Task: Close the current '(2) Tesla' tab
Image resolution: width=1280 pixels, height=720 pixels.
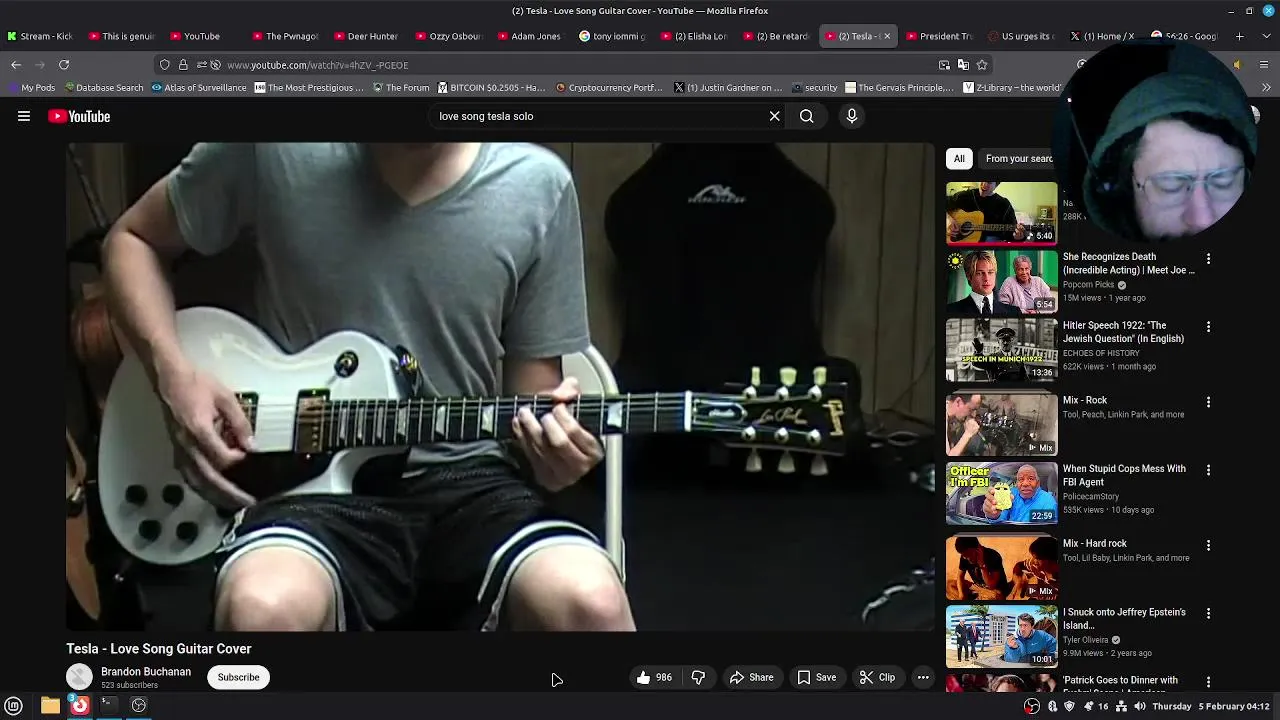Action: point(887,36)
